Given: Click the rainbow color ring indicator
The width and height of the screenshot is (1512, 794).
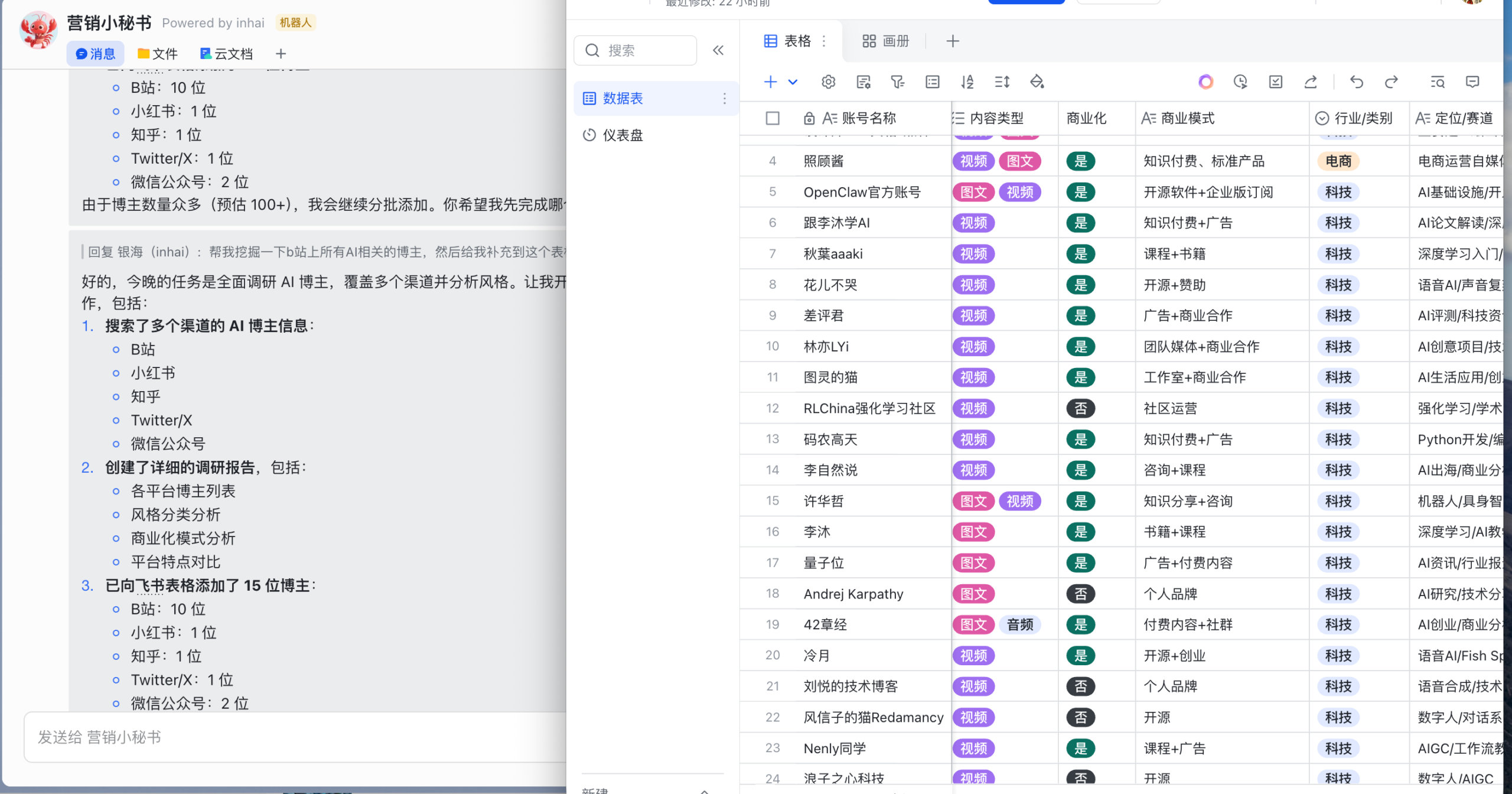Looking at the screenshot, I should 1205,82.
